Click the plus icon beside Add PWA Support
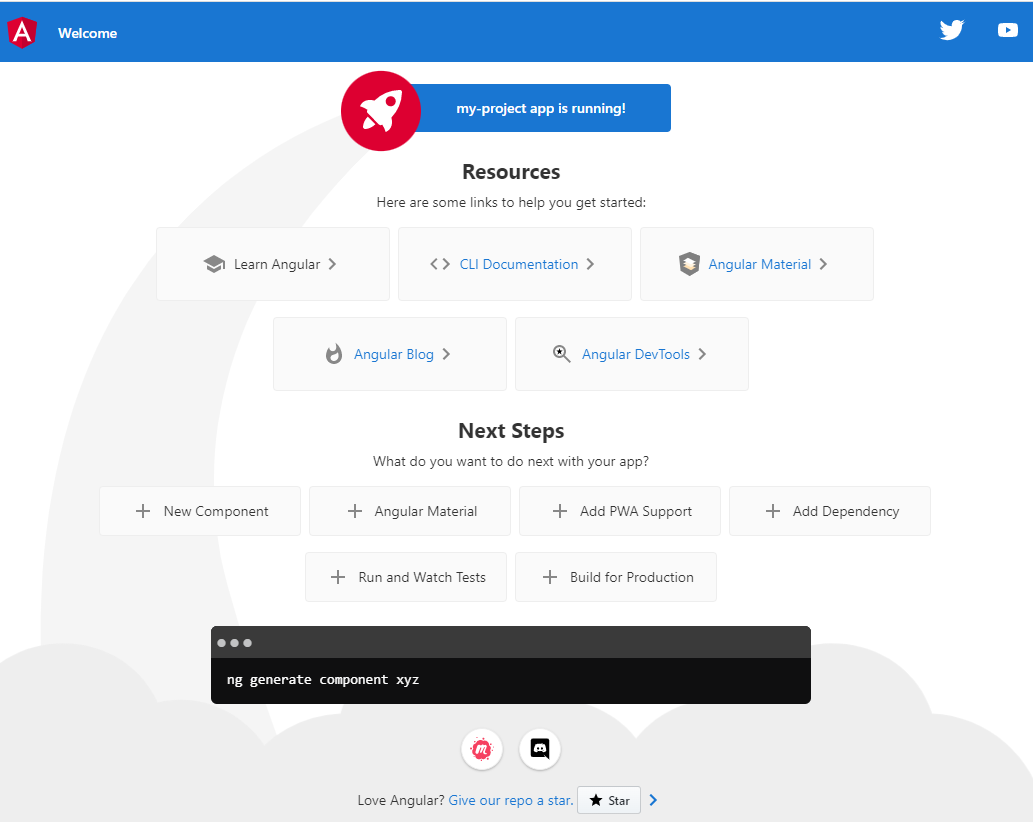 click(560, 511)
